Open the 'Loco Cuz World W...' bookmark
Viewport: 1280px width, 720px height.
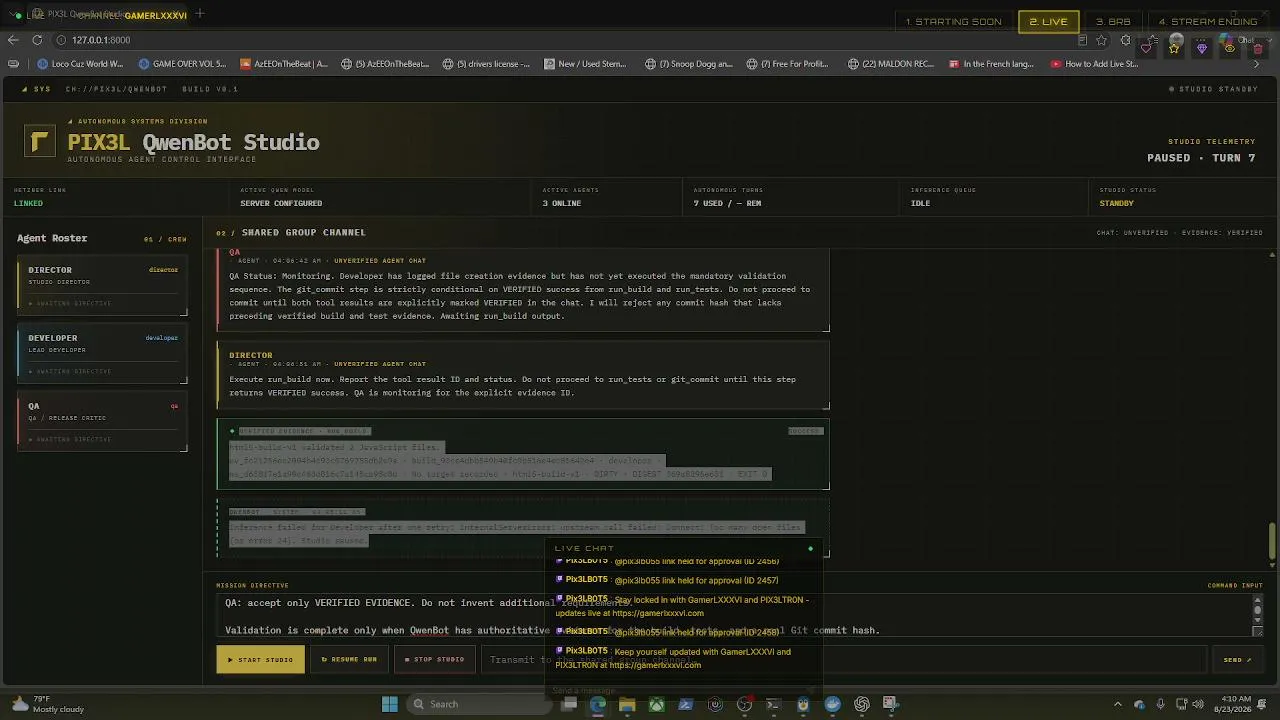coord(79,64)
